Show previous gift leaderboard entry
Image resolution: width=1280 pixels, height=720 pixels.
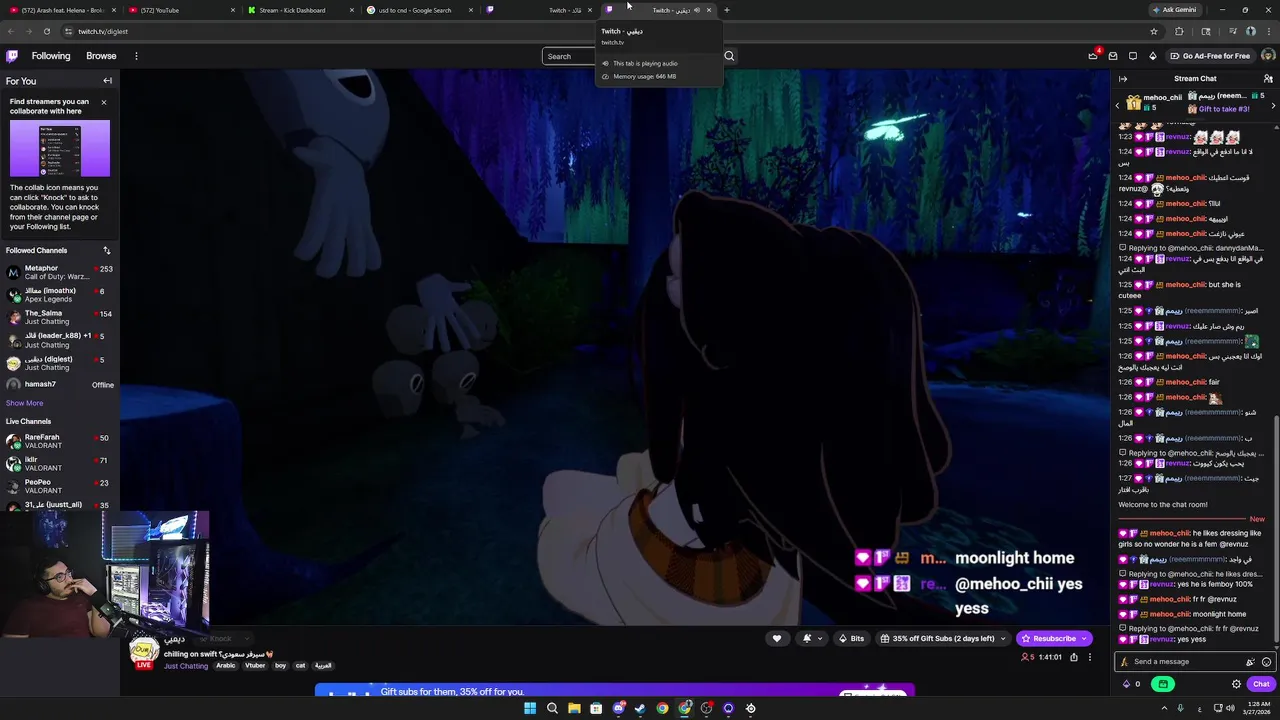(1117, 105)
